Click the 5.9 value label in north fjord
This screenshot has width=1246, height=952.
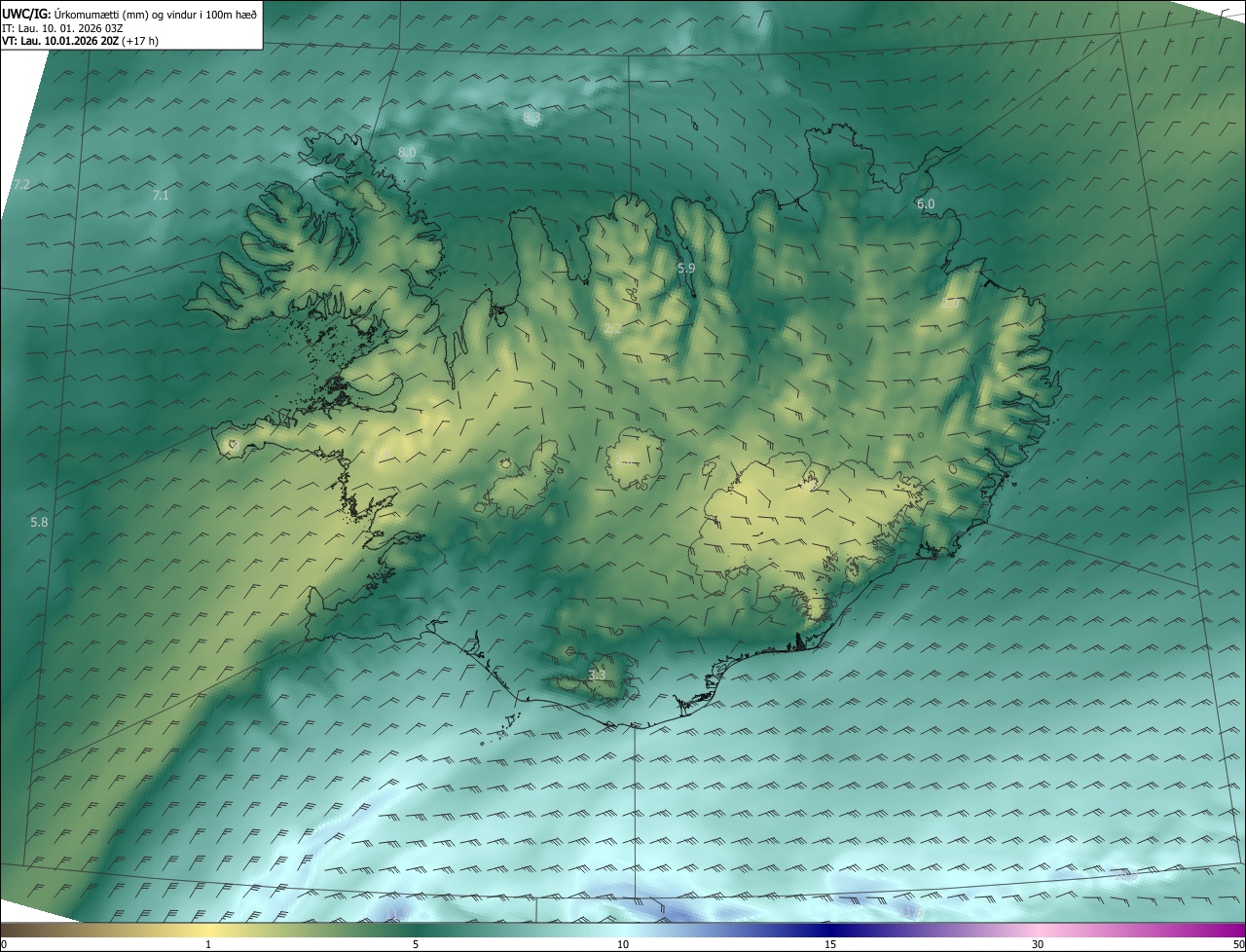point(686,268)
